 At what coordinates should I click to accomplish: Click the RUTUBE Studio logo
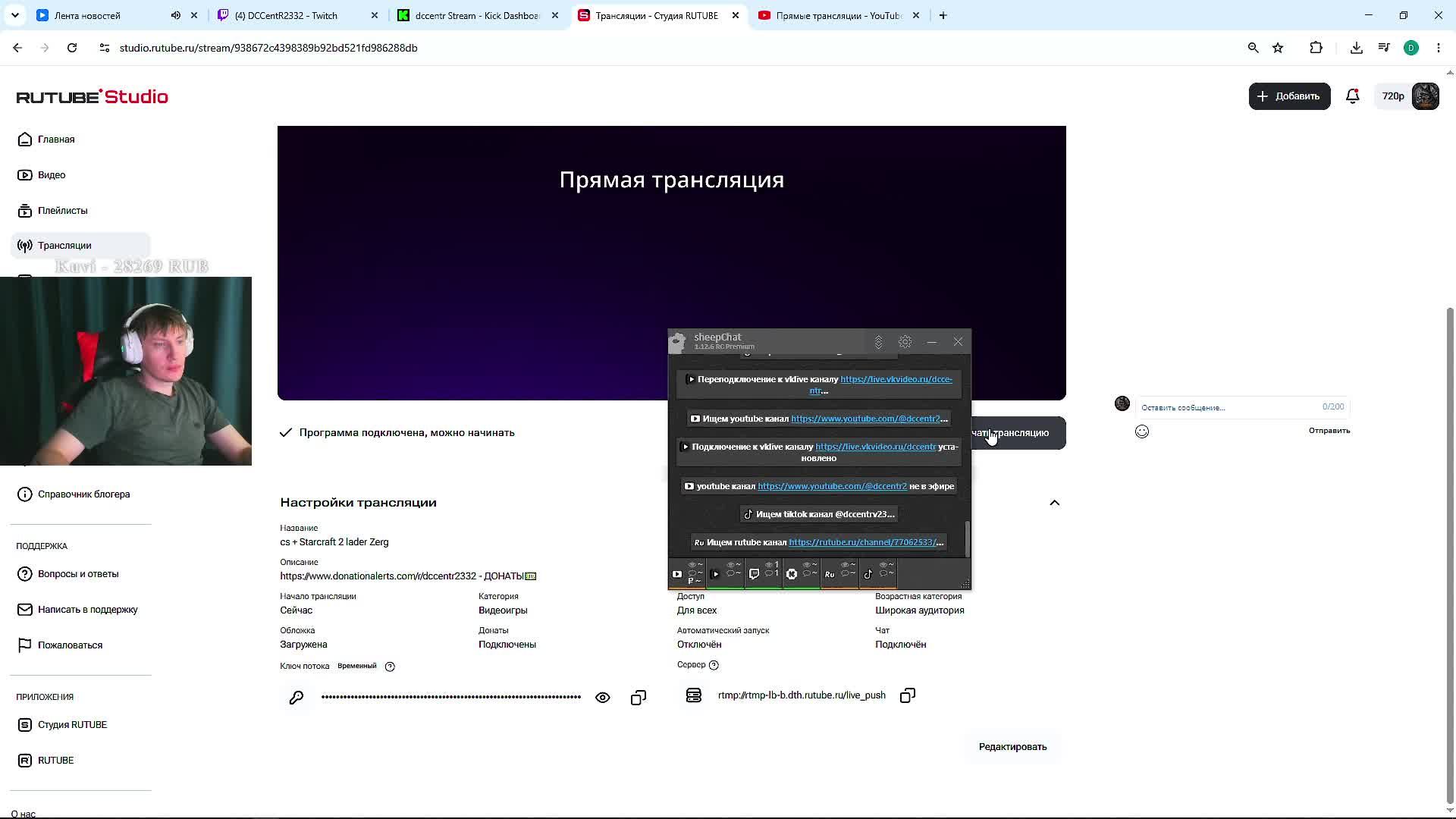(93, 97)
